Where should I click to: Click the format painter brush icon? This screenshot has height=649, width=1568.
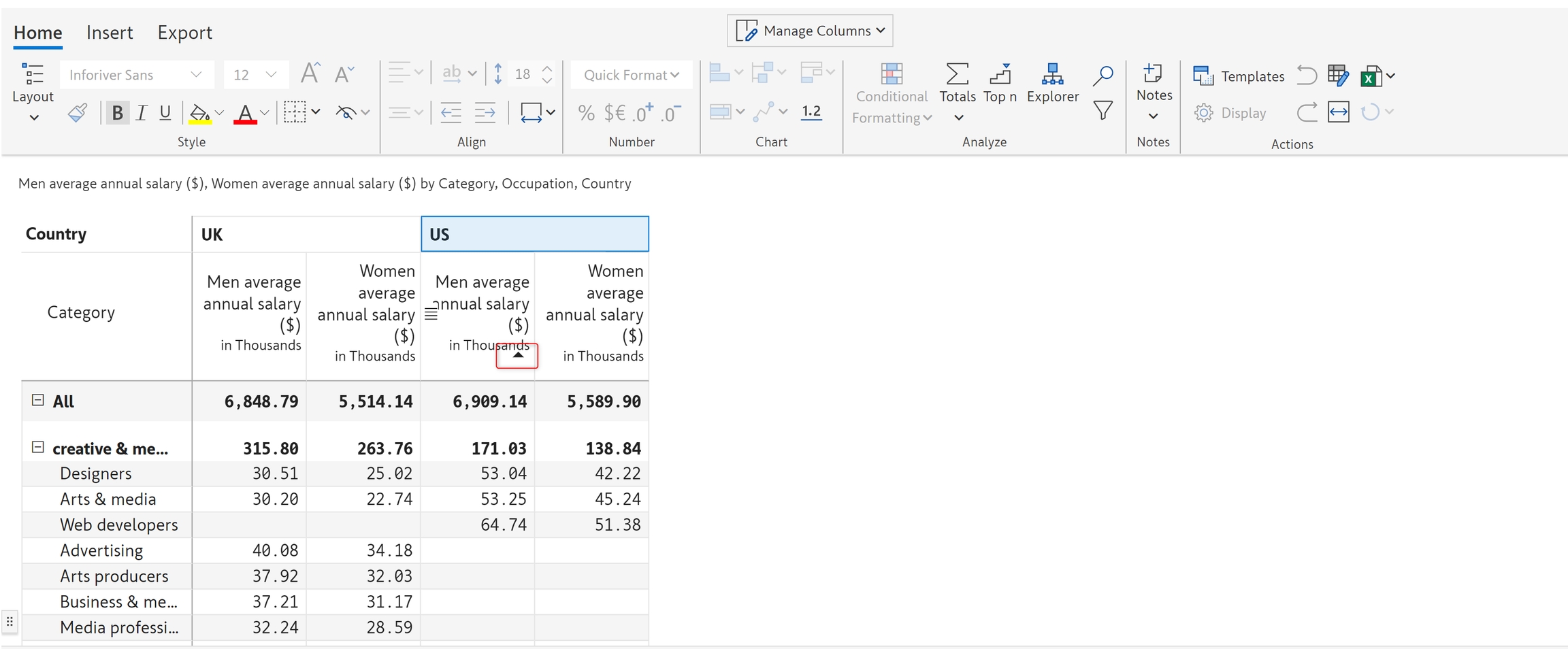[x=78, y=113]
